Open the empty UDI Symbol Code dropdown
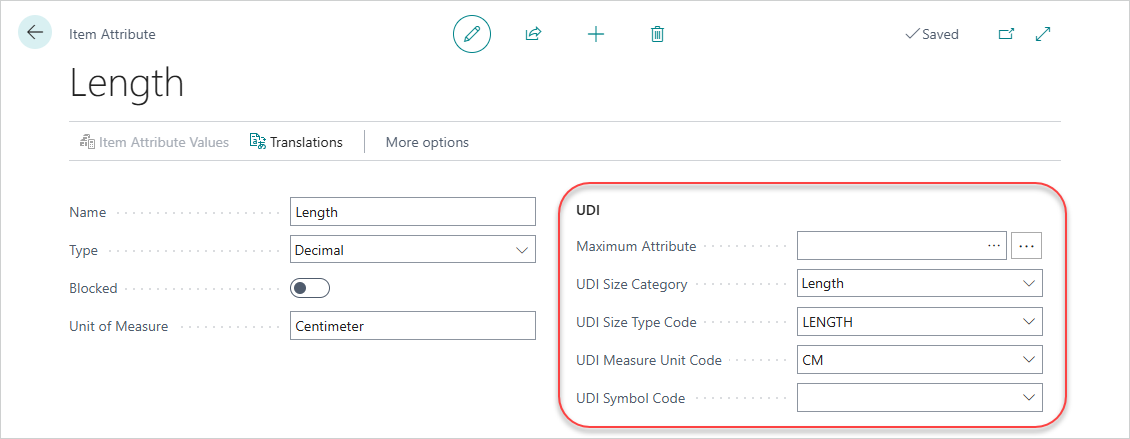 pyautogui.click(x=1029, y=398)
